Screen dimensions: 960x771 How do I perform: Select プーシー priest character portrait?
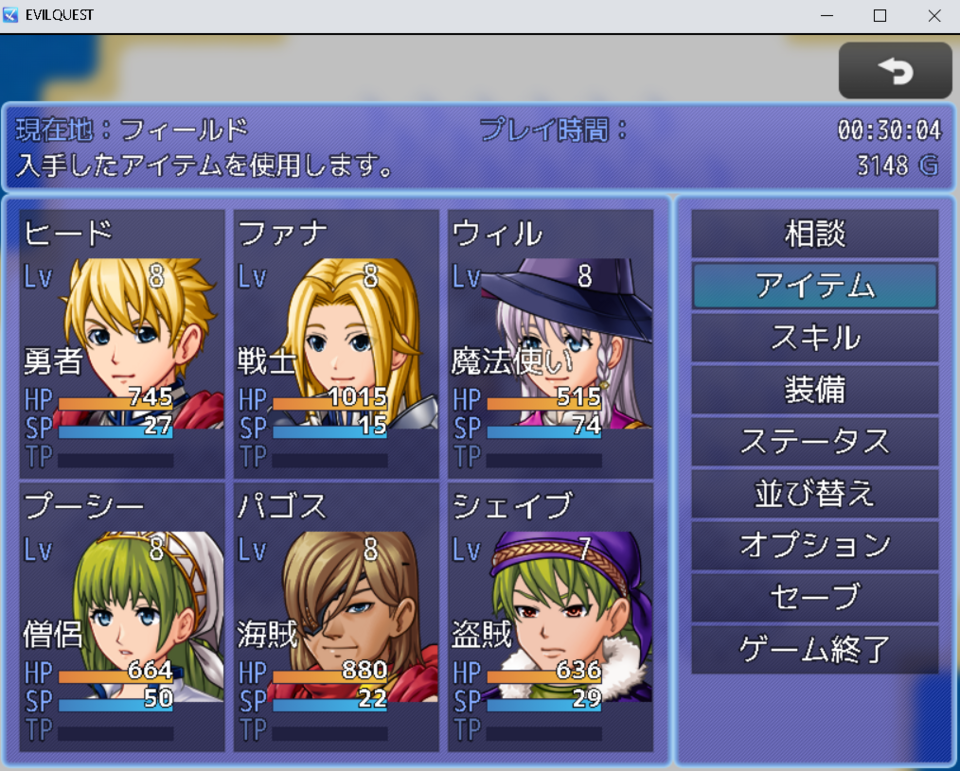[122, 617]
